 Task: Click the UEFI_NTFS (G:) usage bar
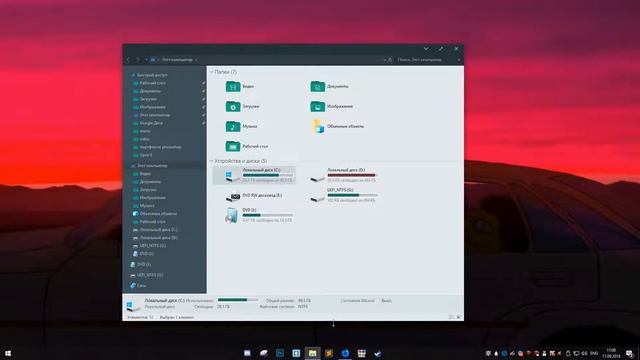click(353, 195)
